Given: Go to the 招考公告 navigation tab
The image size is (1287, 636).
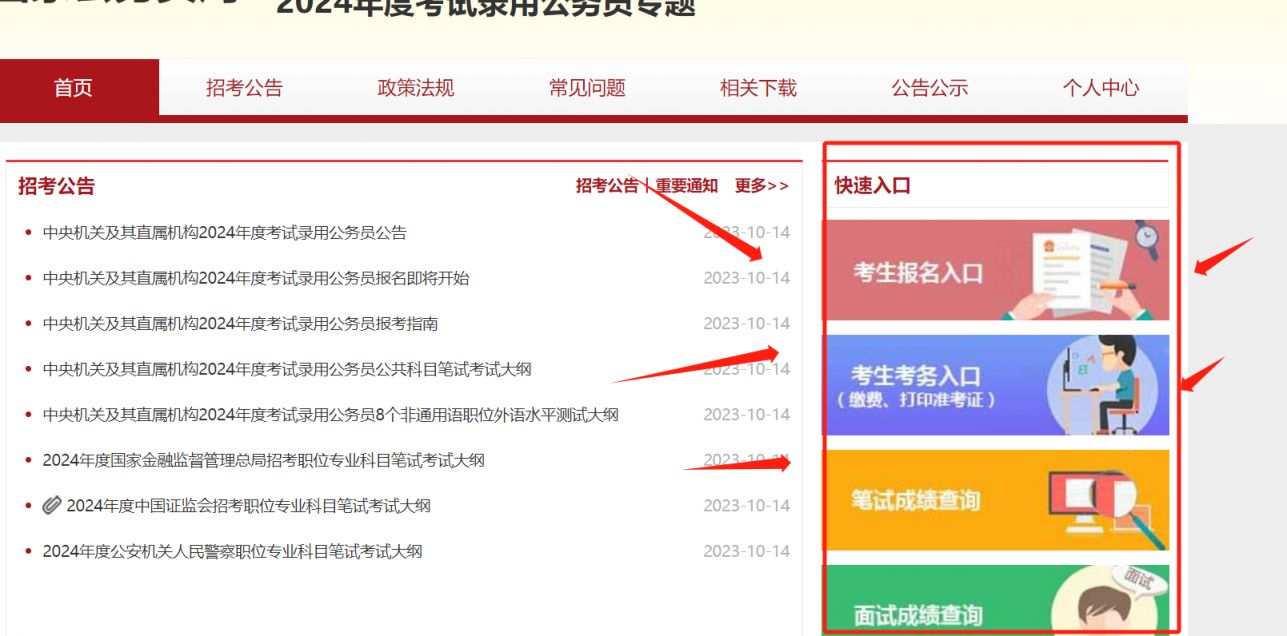Looking at the screenshot, I should pyautogui.click(x=244, y=88).
